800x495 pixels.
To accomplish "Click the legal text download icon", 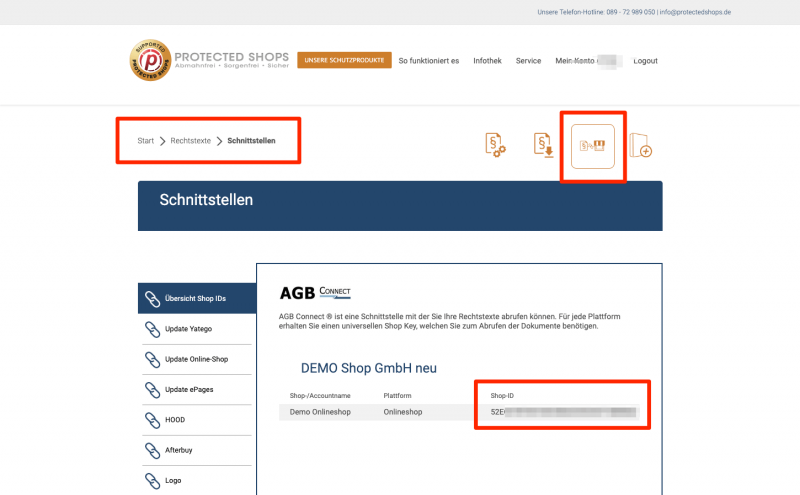I will click(x=544, y=145).
